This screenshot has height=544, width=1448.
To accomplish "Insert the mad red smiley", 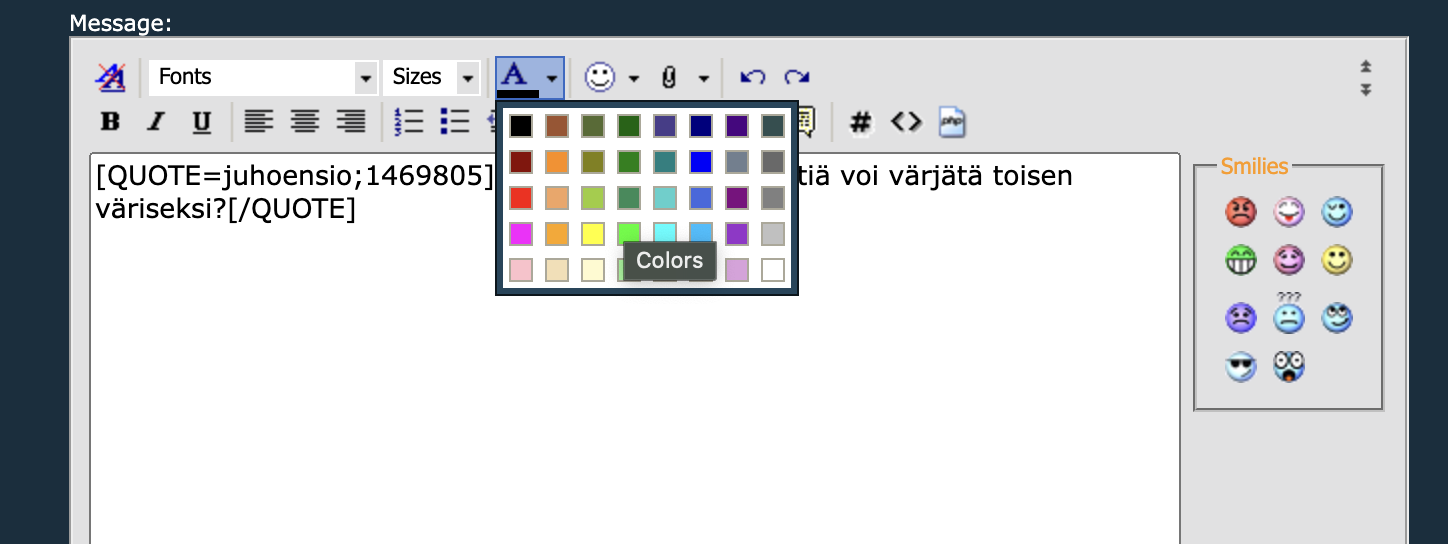I will tap(1240, 211).
